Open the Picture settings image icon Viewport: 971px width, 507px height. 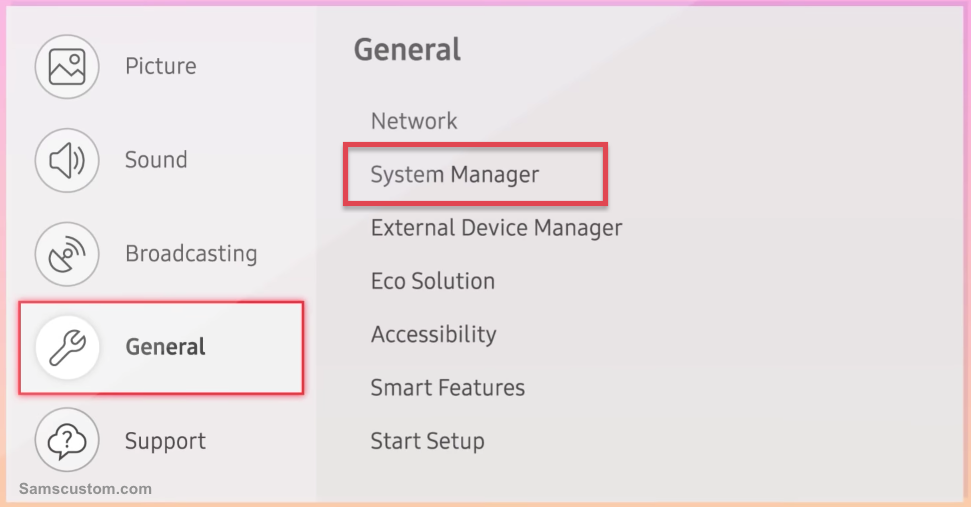pyautogui.click(x=67, y=66)
